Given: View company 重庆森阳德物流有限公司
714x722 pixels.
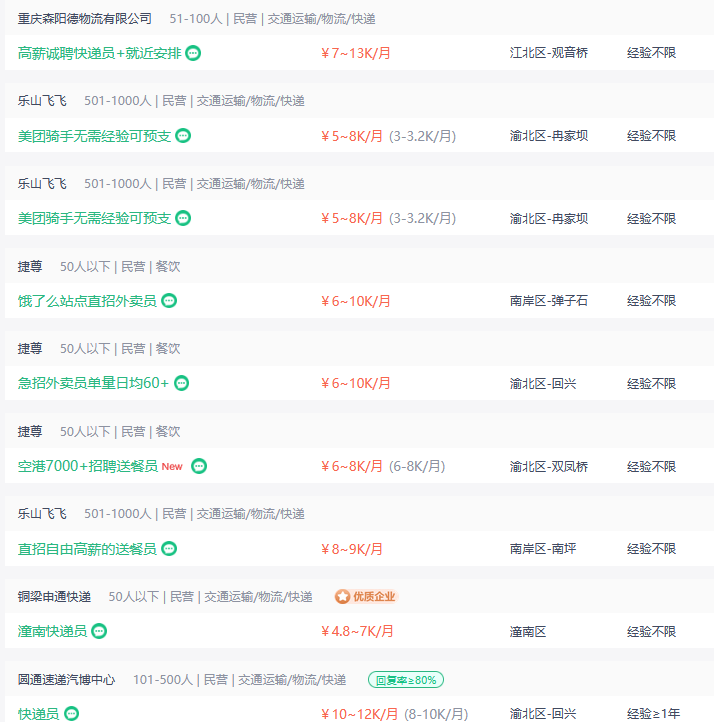Looking at the screenshot, I should (85, 19).
